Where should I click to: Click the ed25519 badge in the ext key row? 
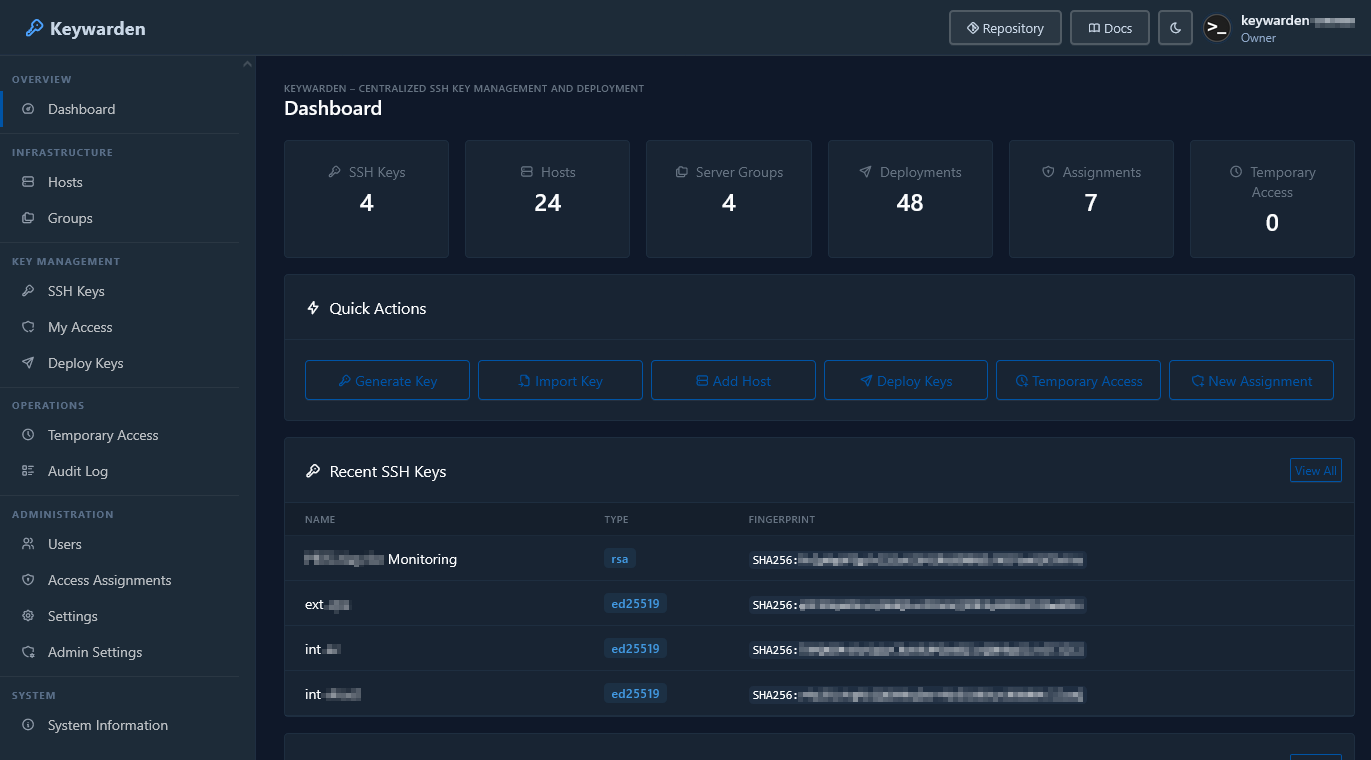point(635,604)
